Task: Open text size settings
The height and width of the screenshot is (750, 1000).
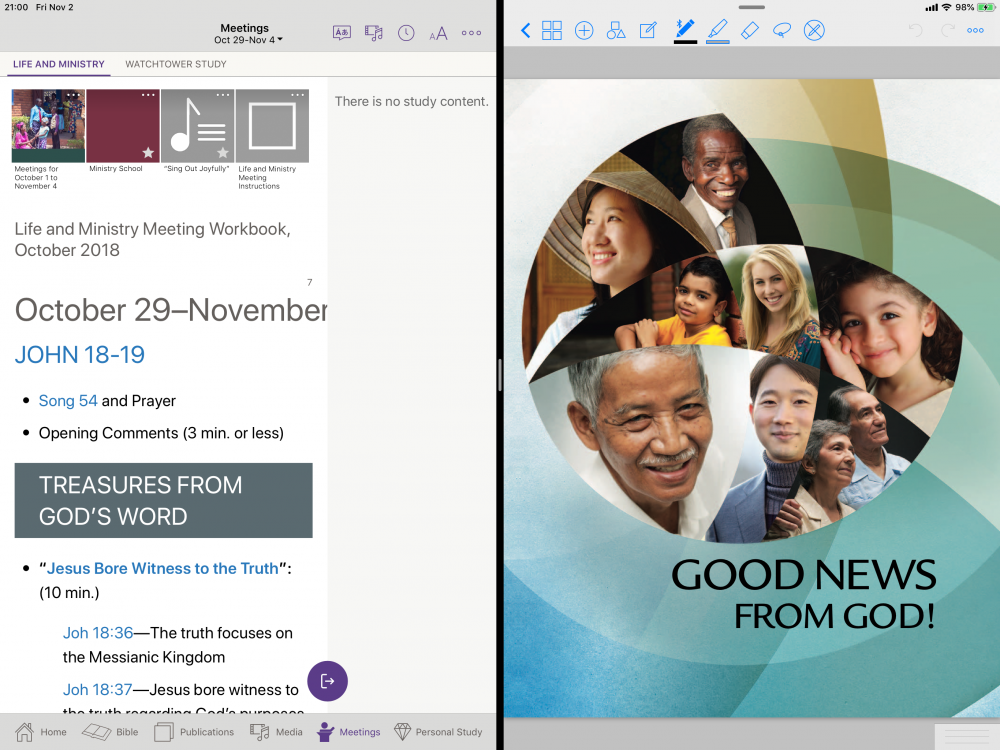Action: (438, 34)
